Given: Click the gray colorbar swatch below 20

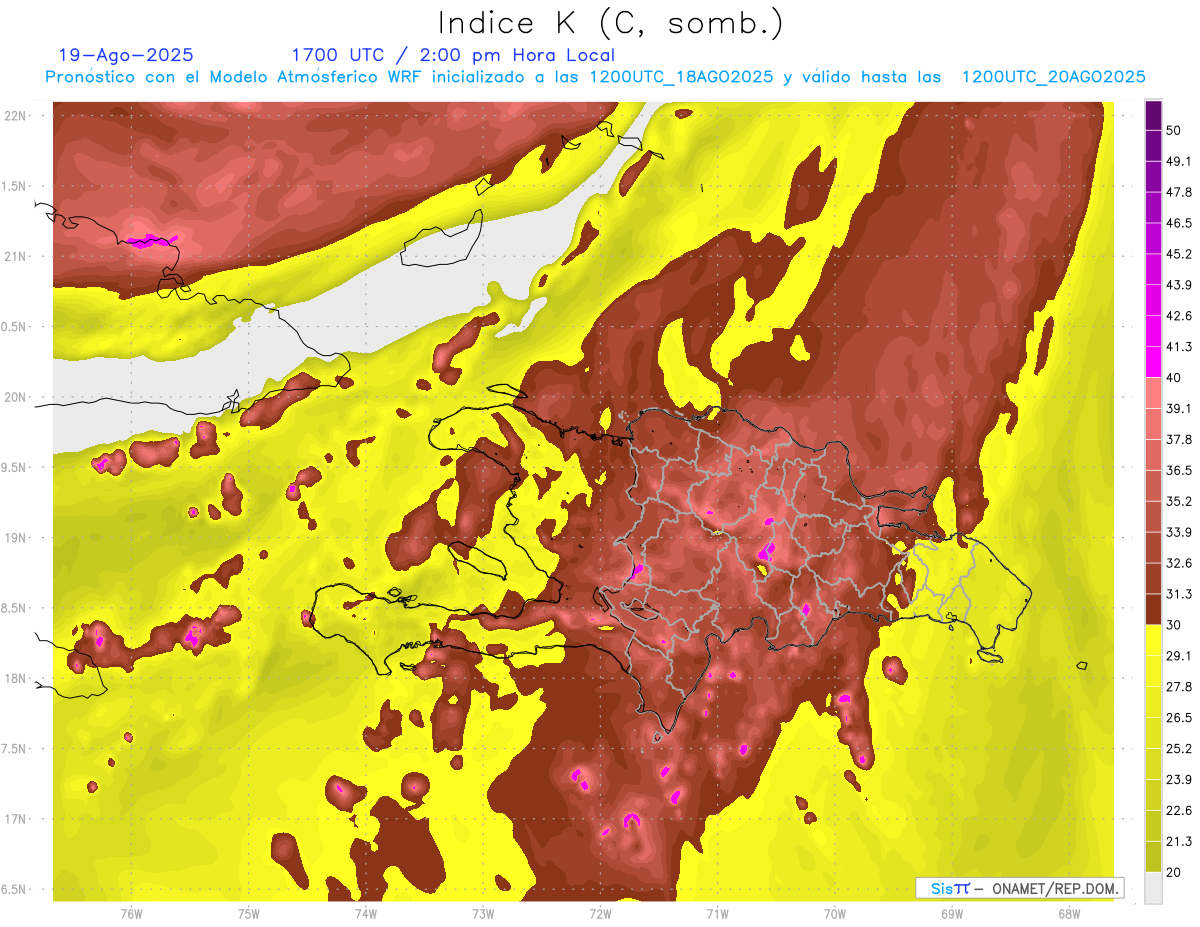Looking at the screenshot, I should [1154, 888].
